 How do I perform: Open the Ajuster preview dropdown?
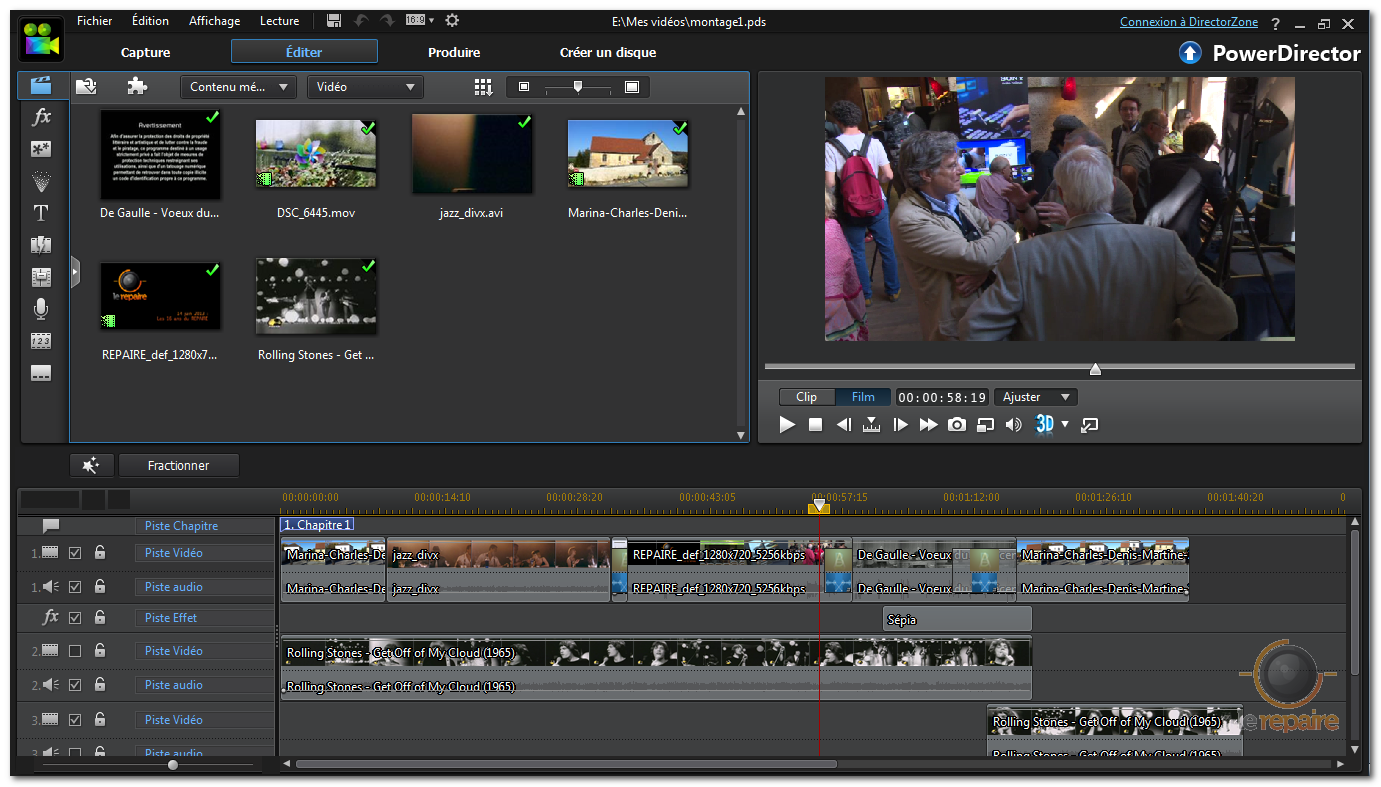point(1036,397)
